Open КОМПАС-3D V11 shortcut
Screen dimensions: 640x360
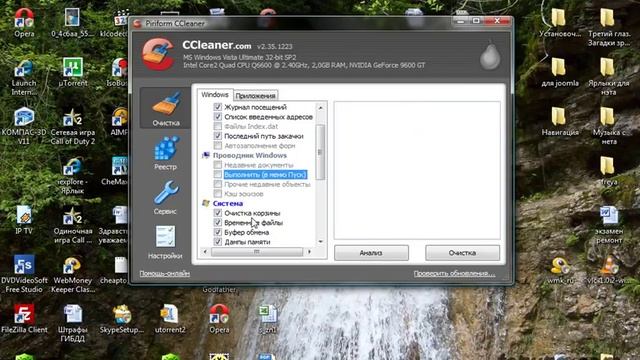(x=24, y=126)
